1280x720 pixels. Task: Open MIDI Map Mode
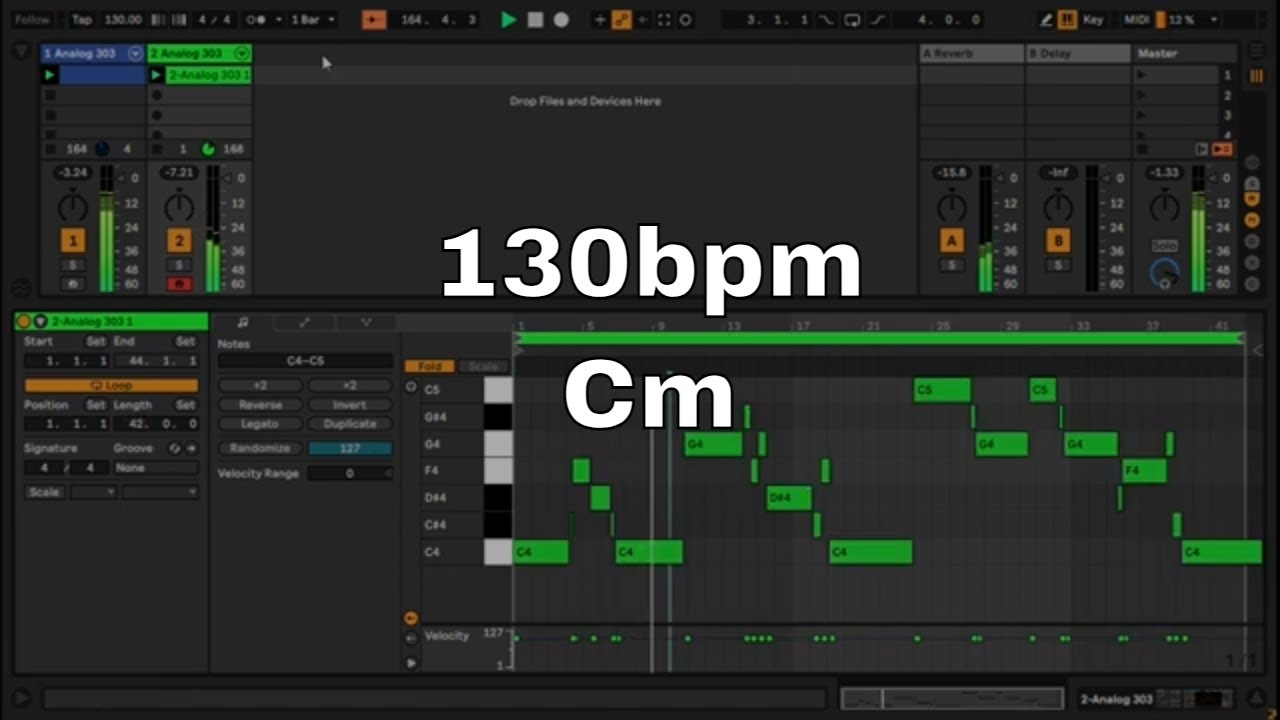1136,20
